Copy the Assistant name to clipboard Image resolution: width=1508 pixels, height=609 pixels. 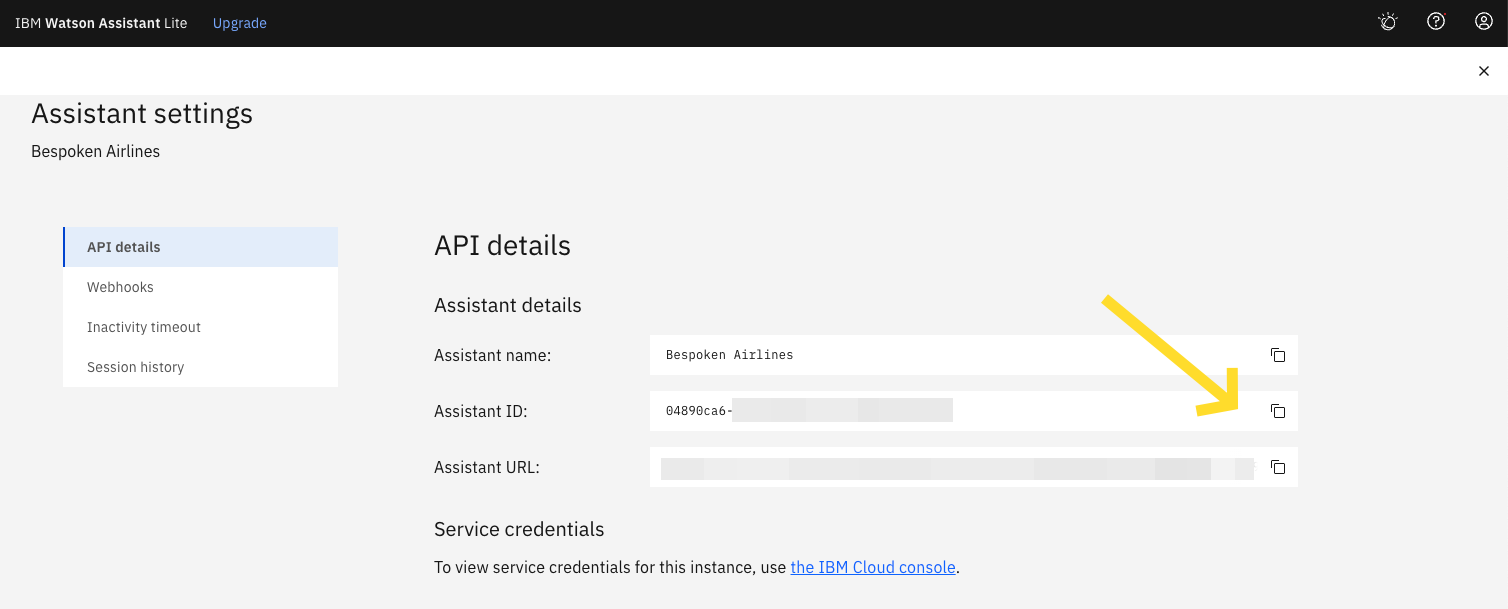point(1277,354)
